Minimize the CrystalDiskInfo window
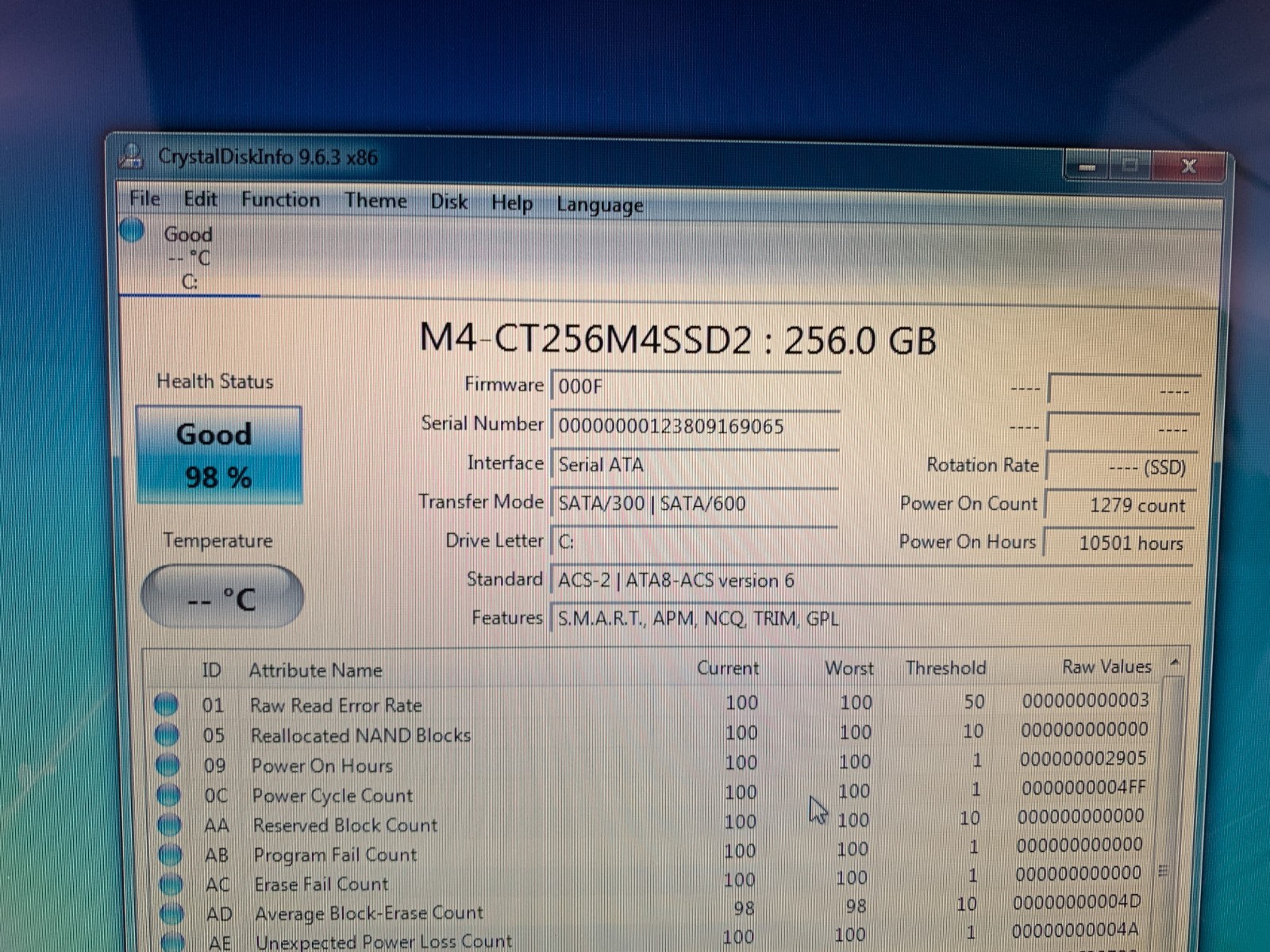The height and width of the screenshot is (952, 1270). [1087, 167]
